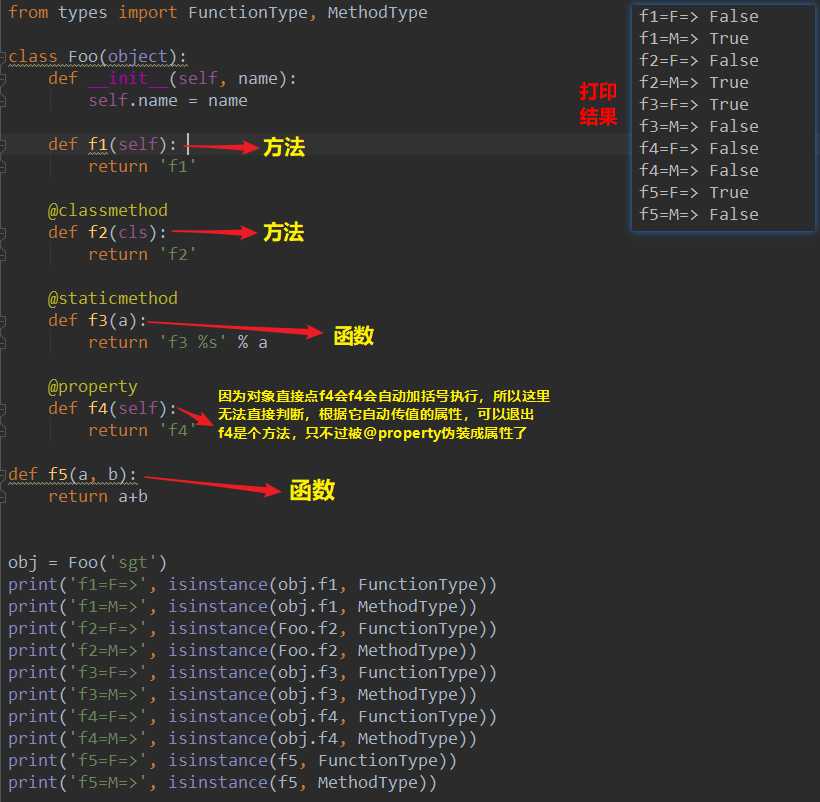The width and height of the screenshot is (820, 802).
Task: Click the print line checking obj.f1 MethodType
Action: (x=242, y=606)
